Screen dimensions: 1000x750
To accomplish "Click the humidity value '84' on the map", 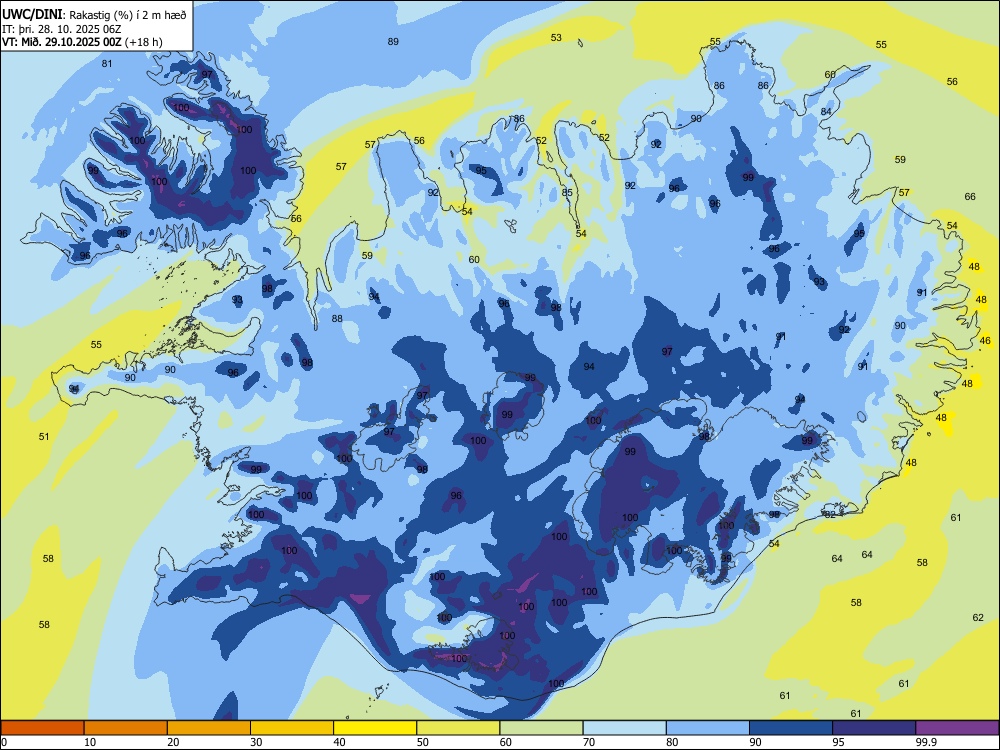I will coord(826,112).
